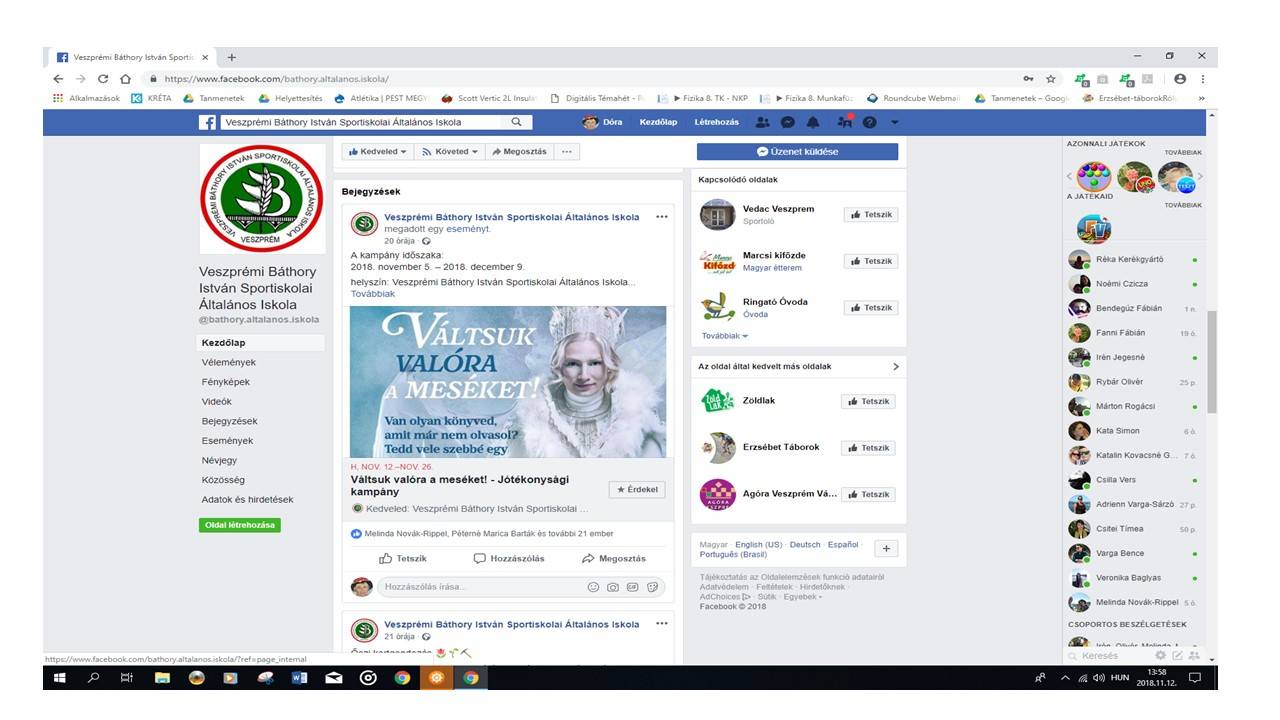This screenshot has height=720, width=1280.
Task: Click Érdekel button on the event
Action: click(x=637, y=490)
